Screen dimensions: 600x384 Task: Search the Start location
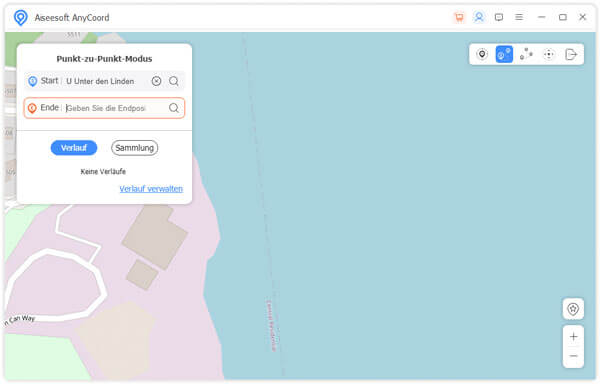174,81
